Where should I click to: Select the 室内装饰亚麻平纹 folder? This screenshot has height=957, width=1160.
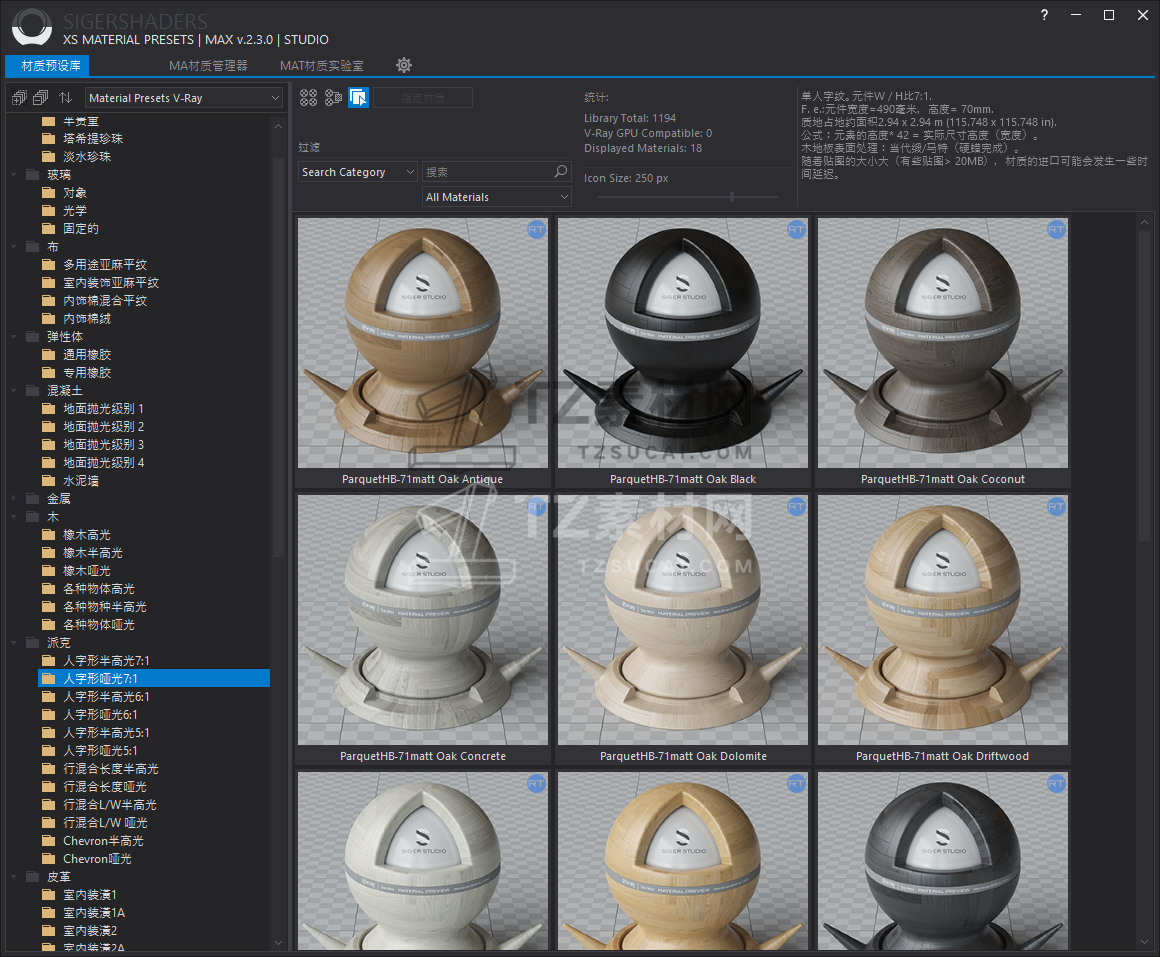click(x=110, y=283)
